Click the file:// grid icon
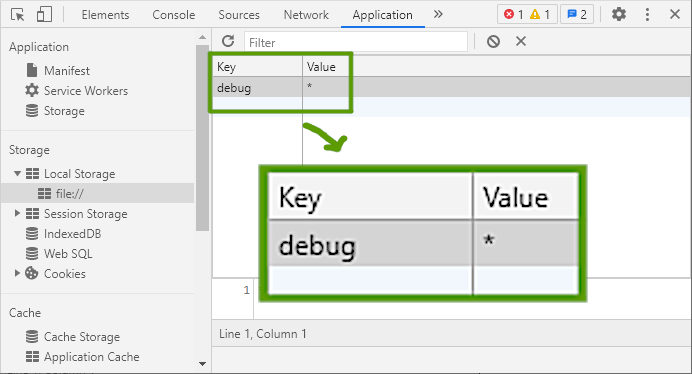 click(x=44, y=193)
